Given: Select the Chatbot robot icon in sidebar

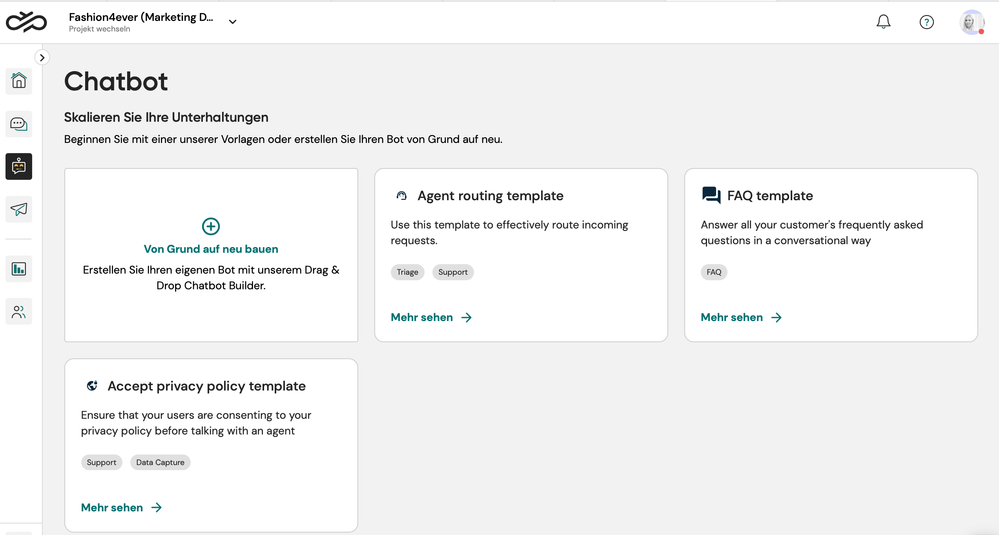Looking at the screenshot, I should click(18, 166).
